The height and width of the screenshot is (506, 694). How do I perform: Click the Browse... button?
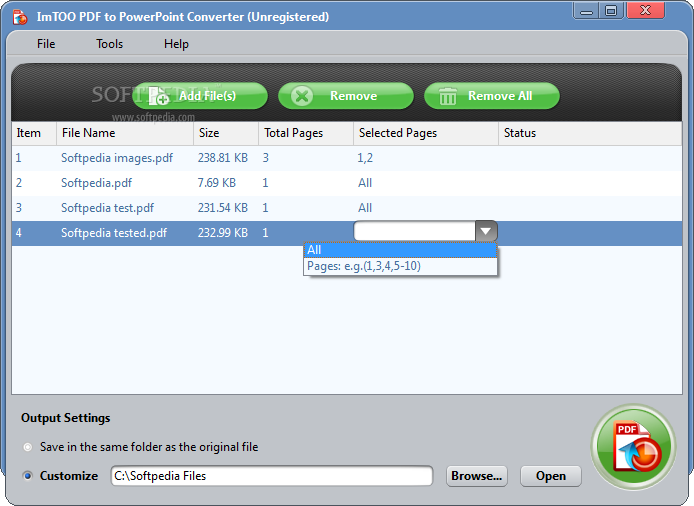pyautogui.click(x=477, y=476)
